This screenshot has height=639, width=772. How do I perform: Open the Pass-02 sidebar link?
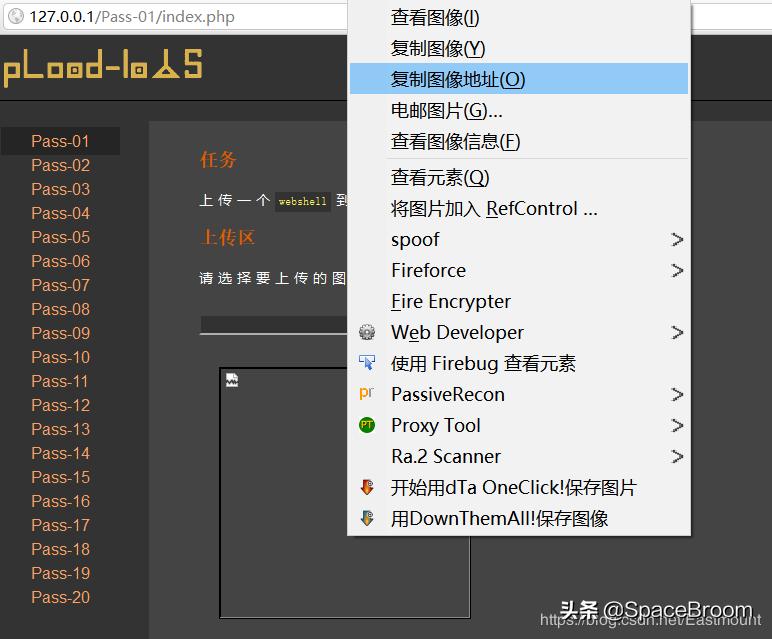pos(60,165)
